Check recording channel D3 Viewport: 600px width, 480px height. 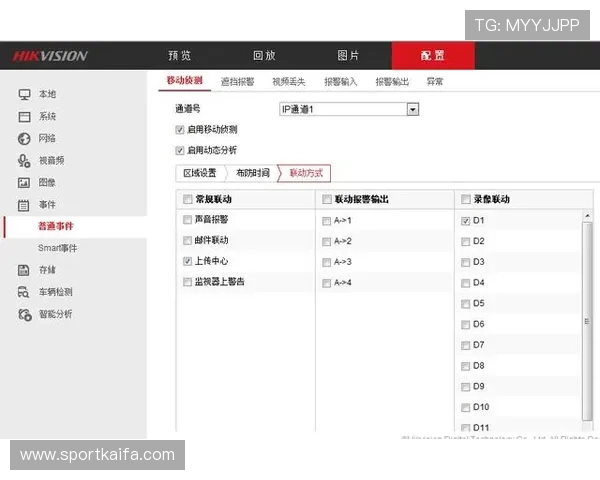pos(465,263)
